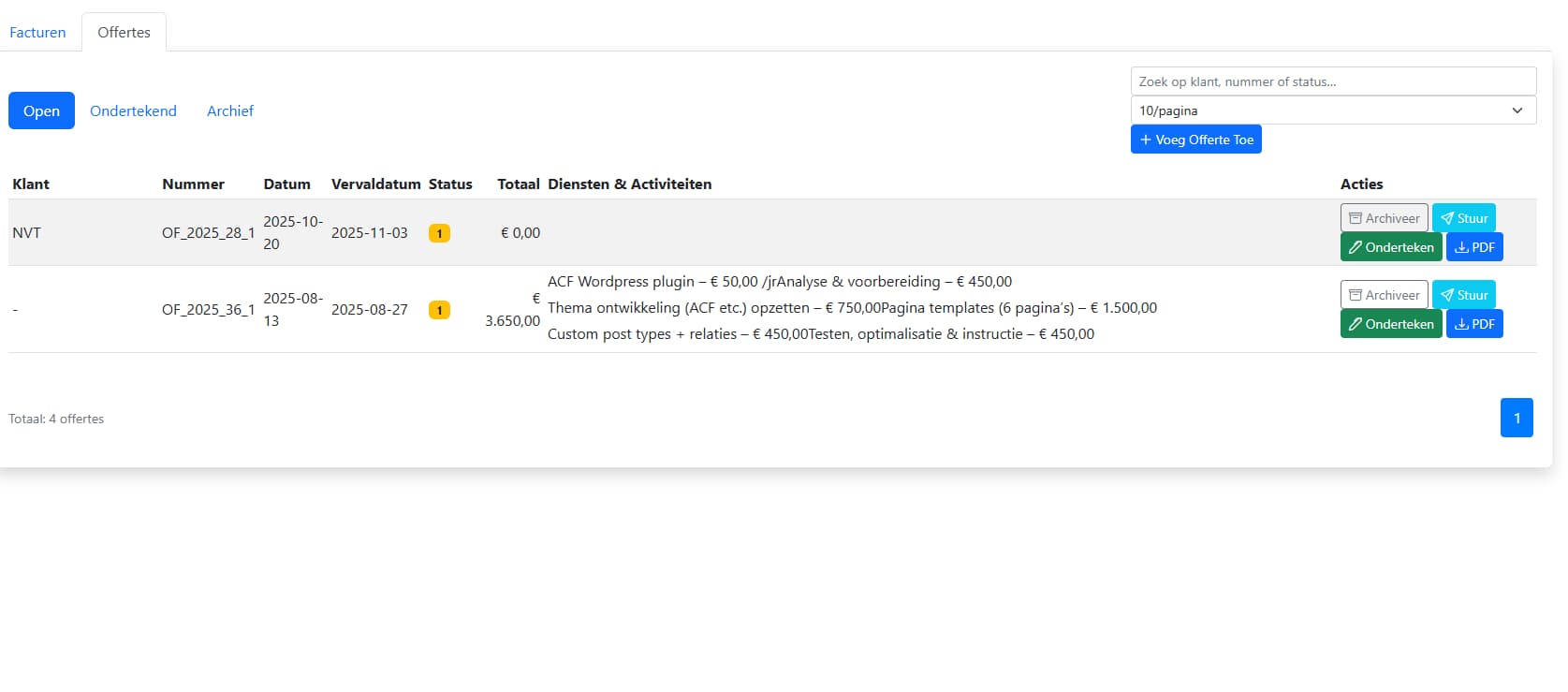
Task: Click the Voeg Offerte Toe button
Action: coord(1195,140)
